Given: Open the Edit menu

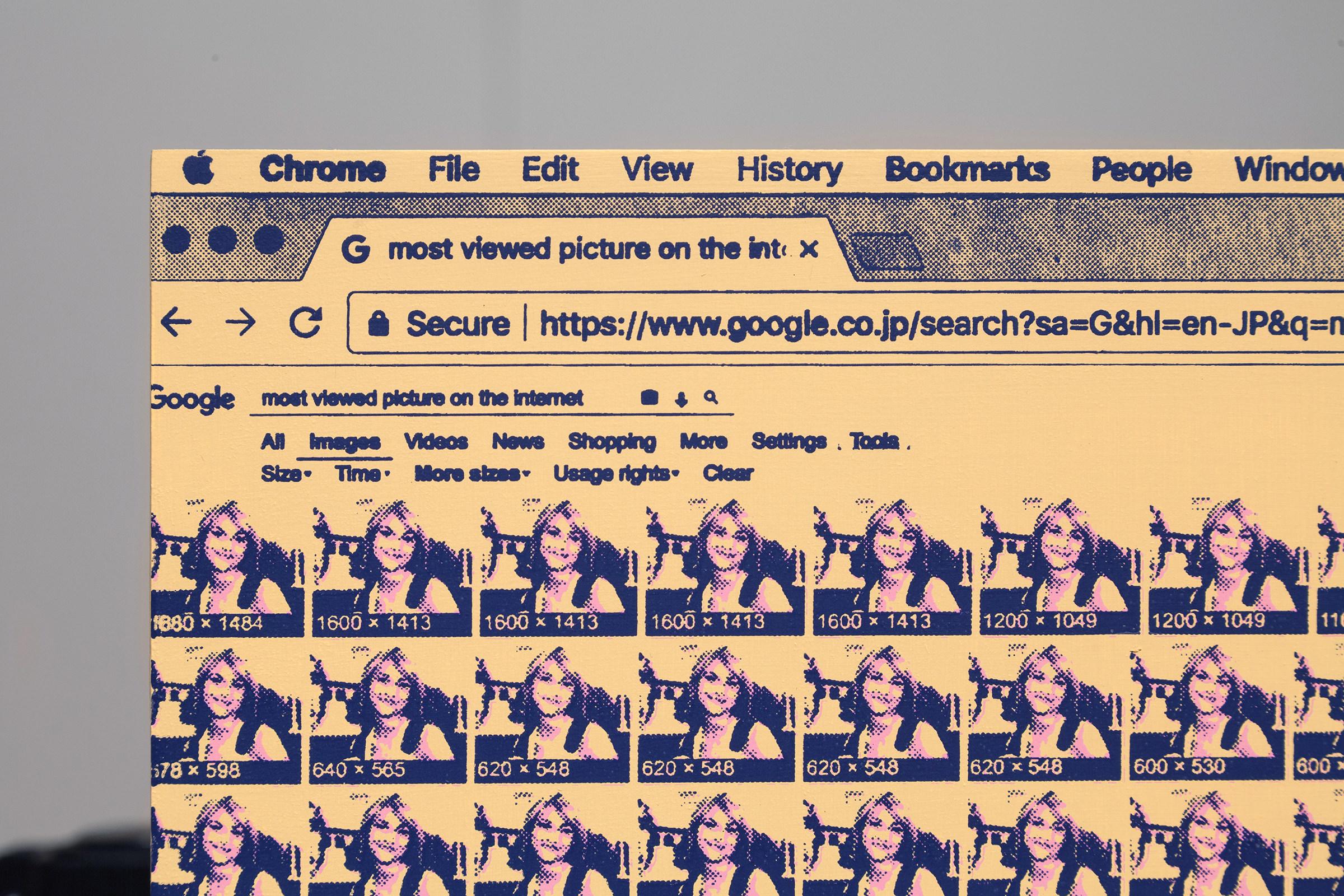Looking at the screenshot, I should pos(550,169).
